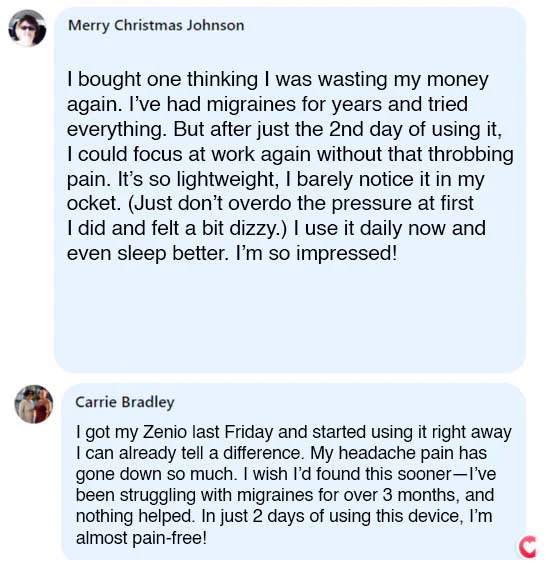The height and width of the screenshot is (570, 550).
Task: Click the line 'I did and felt a bit dizzy.)'
Action: coord(177,228)
